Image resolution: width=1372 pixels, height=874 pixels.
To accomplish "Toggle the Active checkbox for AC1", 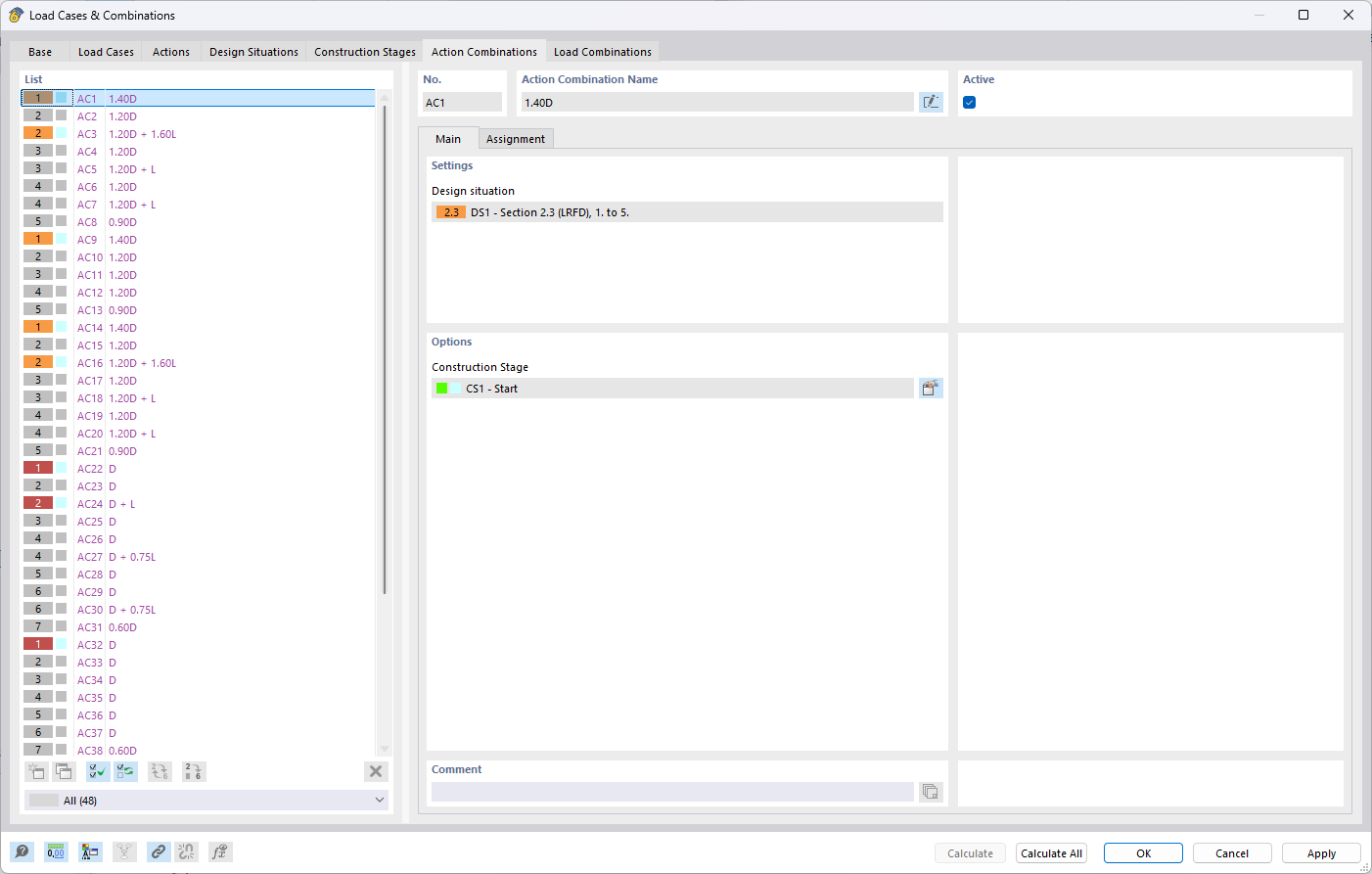I will [969, 101].
